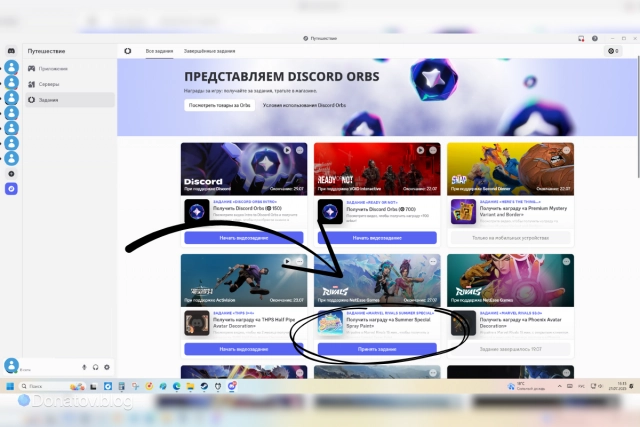The width and height of the screenshot is (640, 427).
Task: Click label ЗАДАНИЕ «READY OR NOT»
Action: tap(372, 202)
